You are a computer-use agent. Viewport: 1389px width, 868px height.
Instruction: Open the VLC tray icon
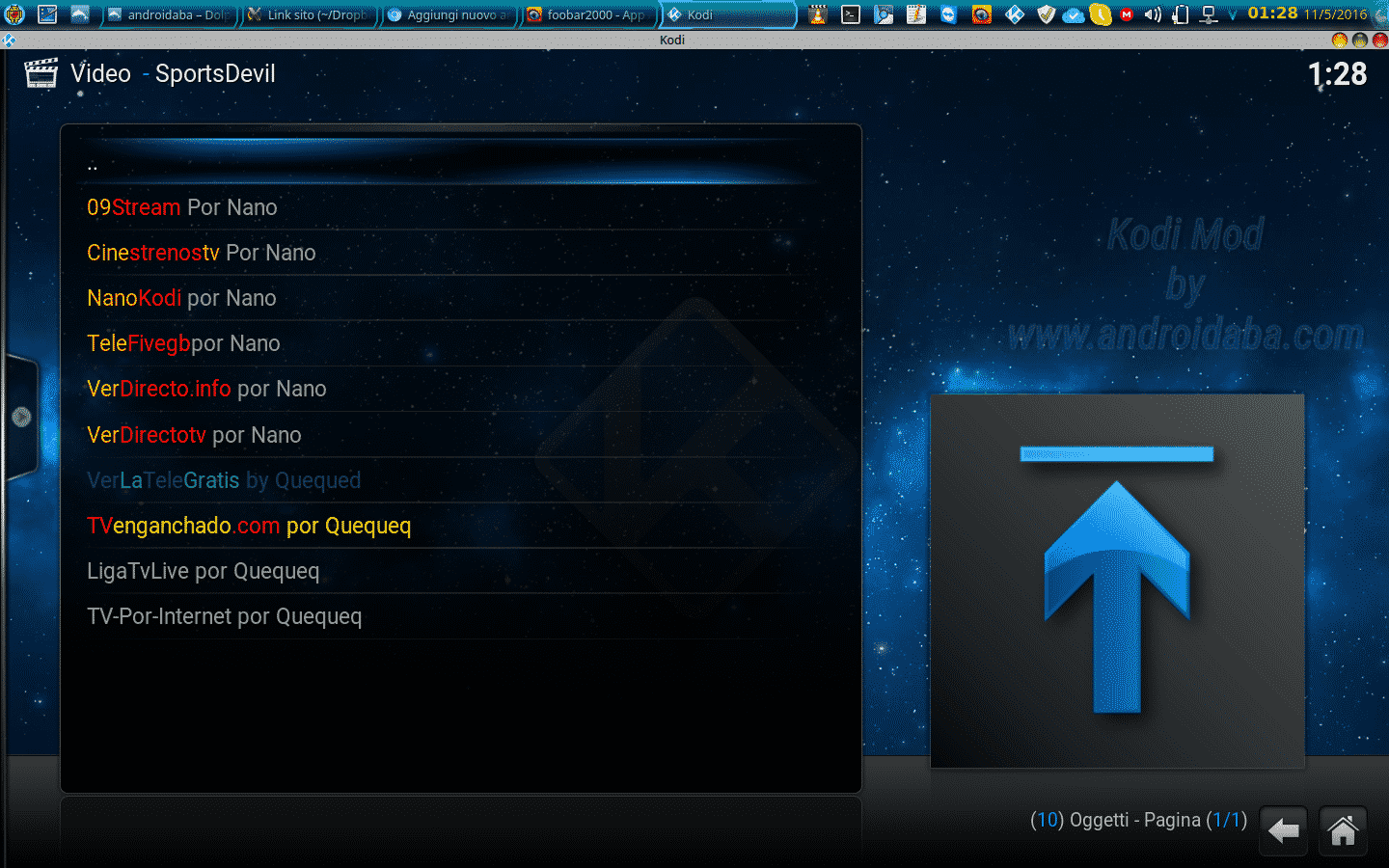click(x=818, y=14)
